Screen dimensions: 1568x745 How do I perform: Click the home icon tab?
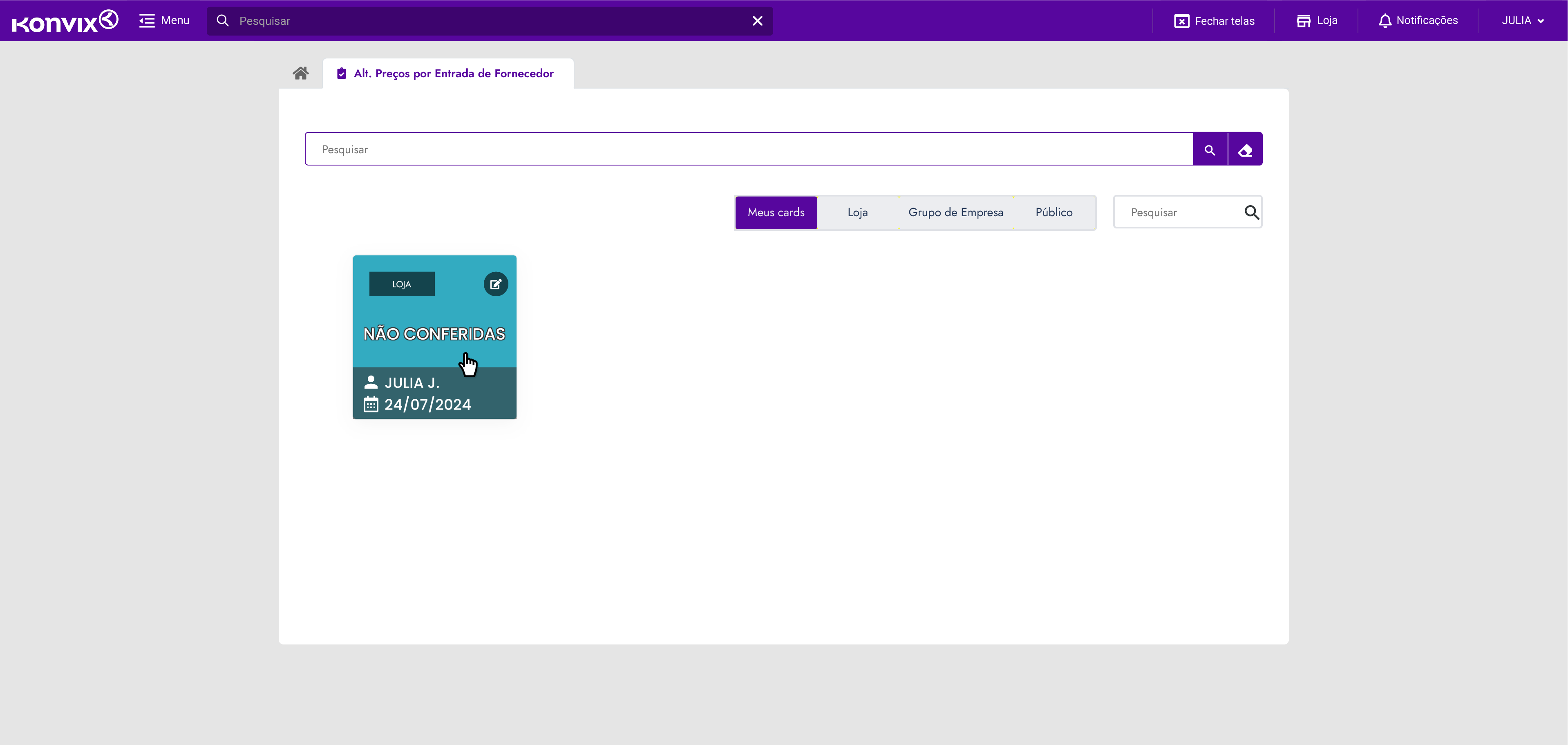coord(301,73)
